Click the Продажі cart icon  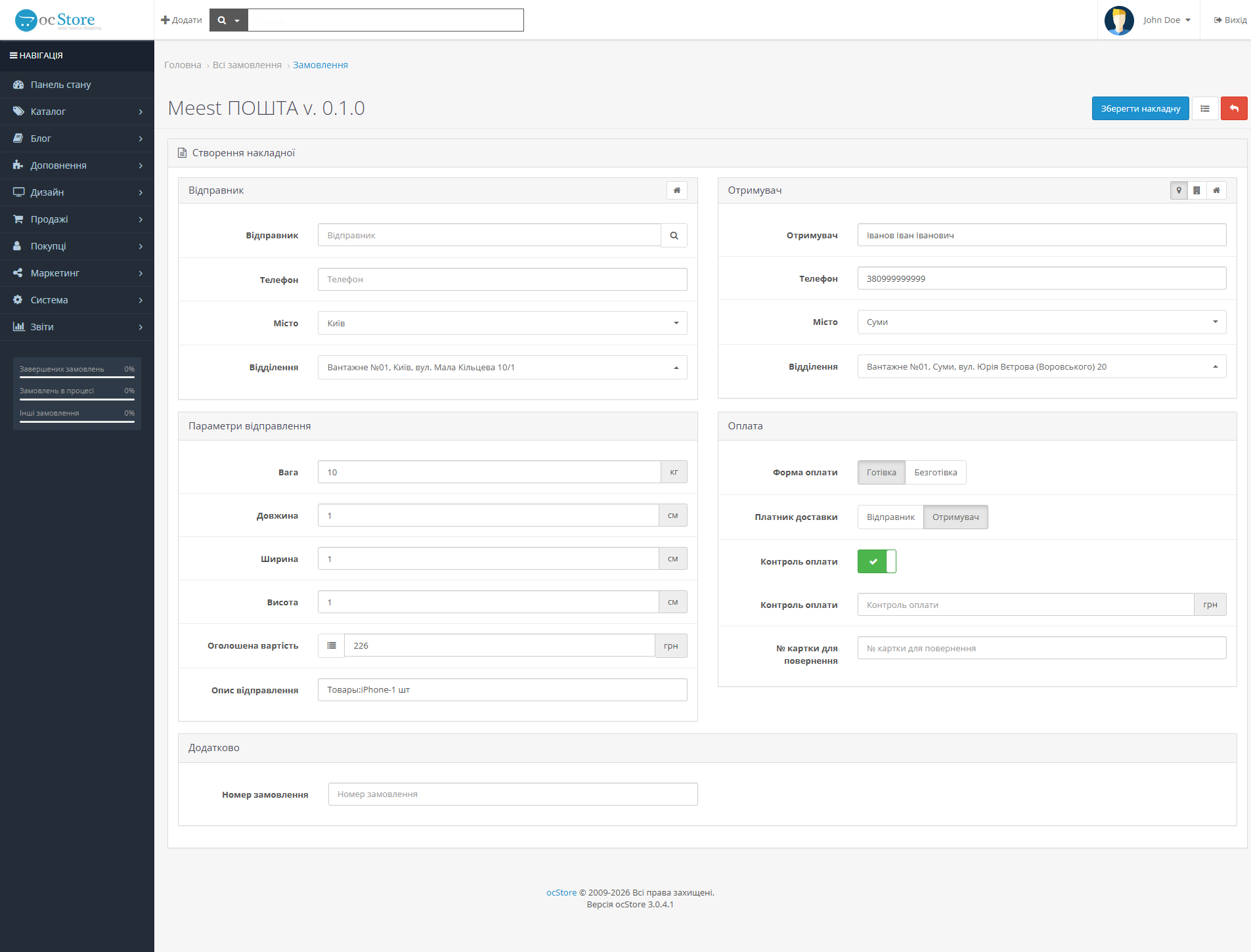pyautogui.click(x=18, y=219)
